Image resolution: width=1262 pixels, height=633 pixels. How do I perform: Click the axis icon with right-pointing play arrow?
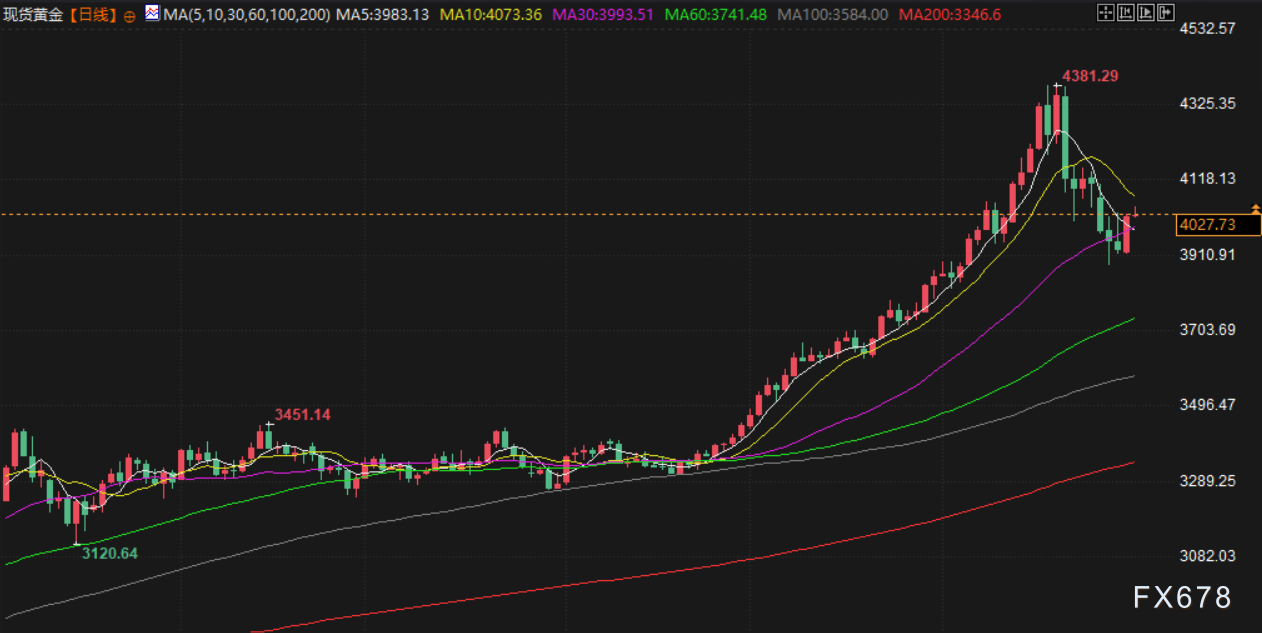1144,13
